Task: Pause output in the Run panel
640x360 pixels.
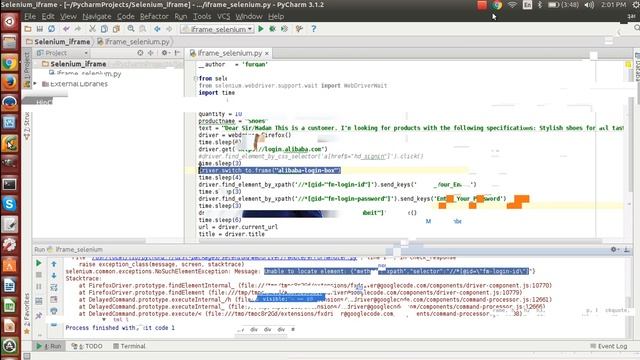Action: pyautogui.click(x=39, y=287)
